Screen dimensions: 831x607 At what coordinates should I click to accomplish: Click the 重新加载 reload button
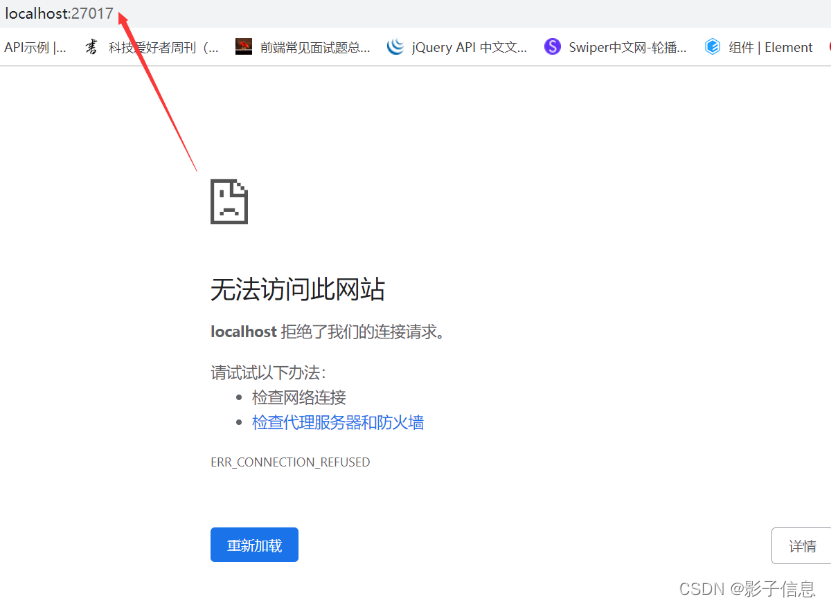point(254,544)
